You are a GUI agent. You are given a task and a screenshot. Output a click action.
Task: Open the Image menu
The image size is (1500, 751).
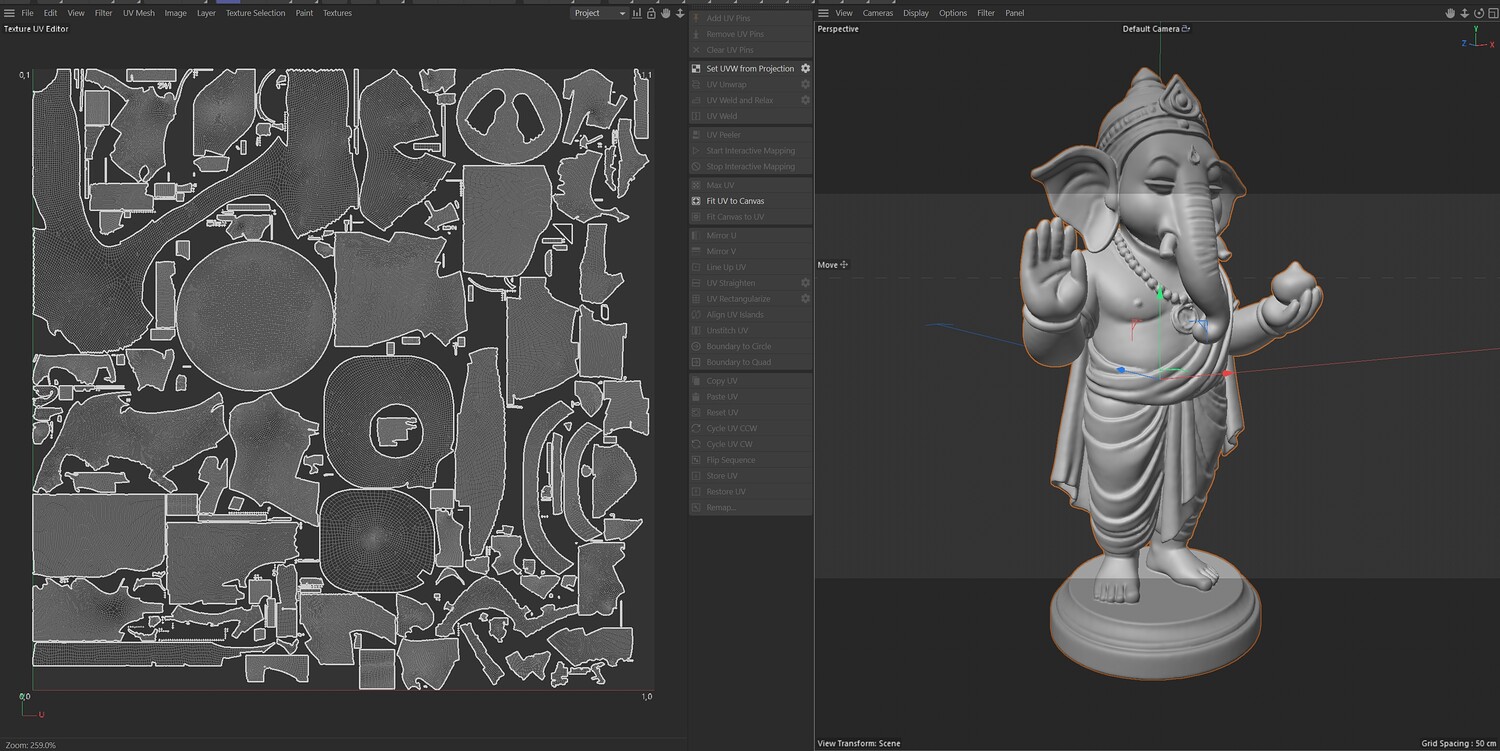point(176,13)
